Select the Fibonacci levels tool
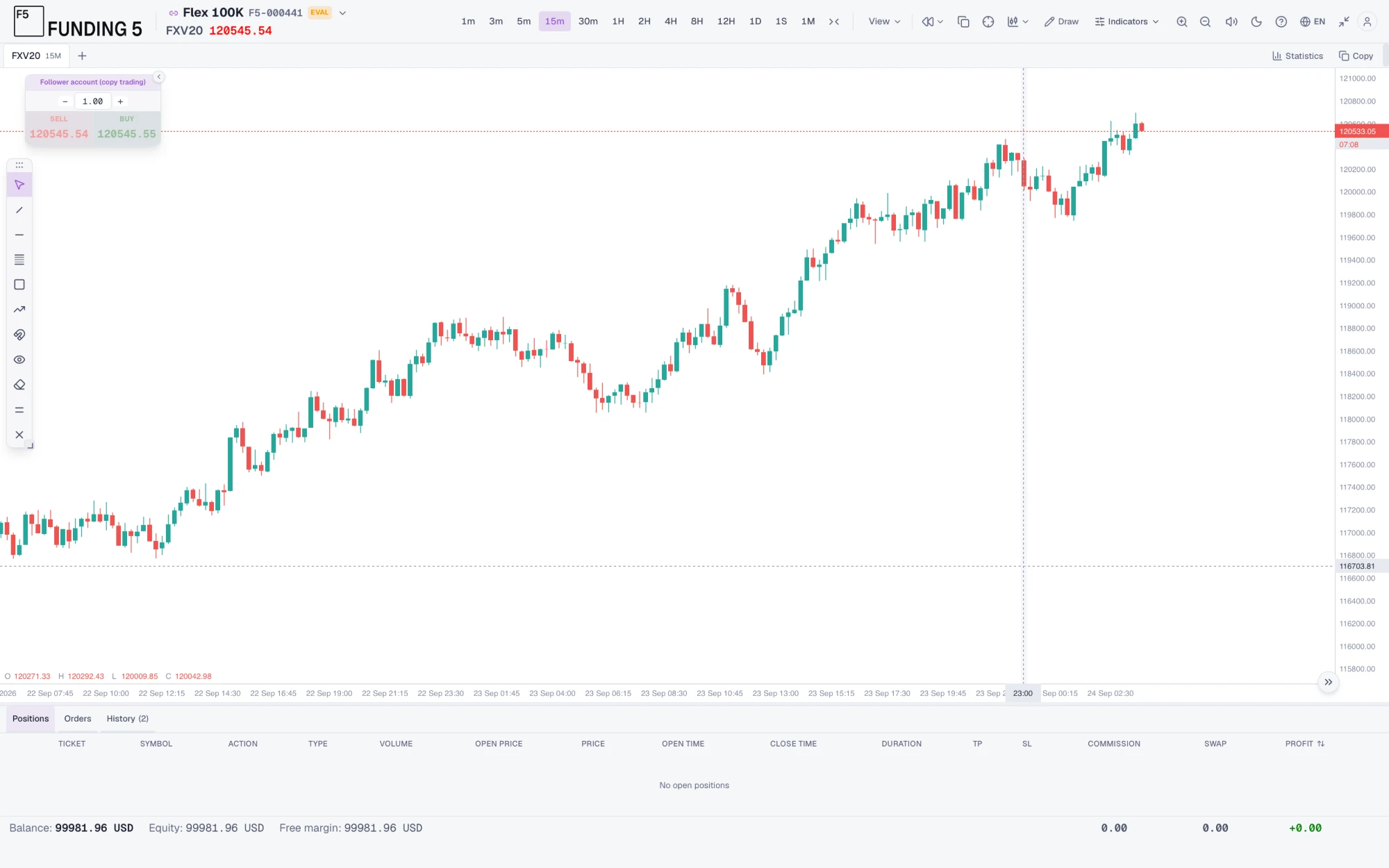 (x=19, y=260)
